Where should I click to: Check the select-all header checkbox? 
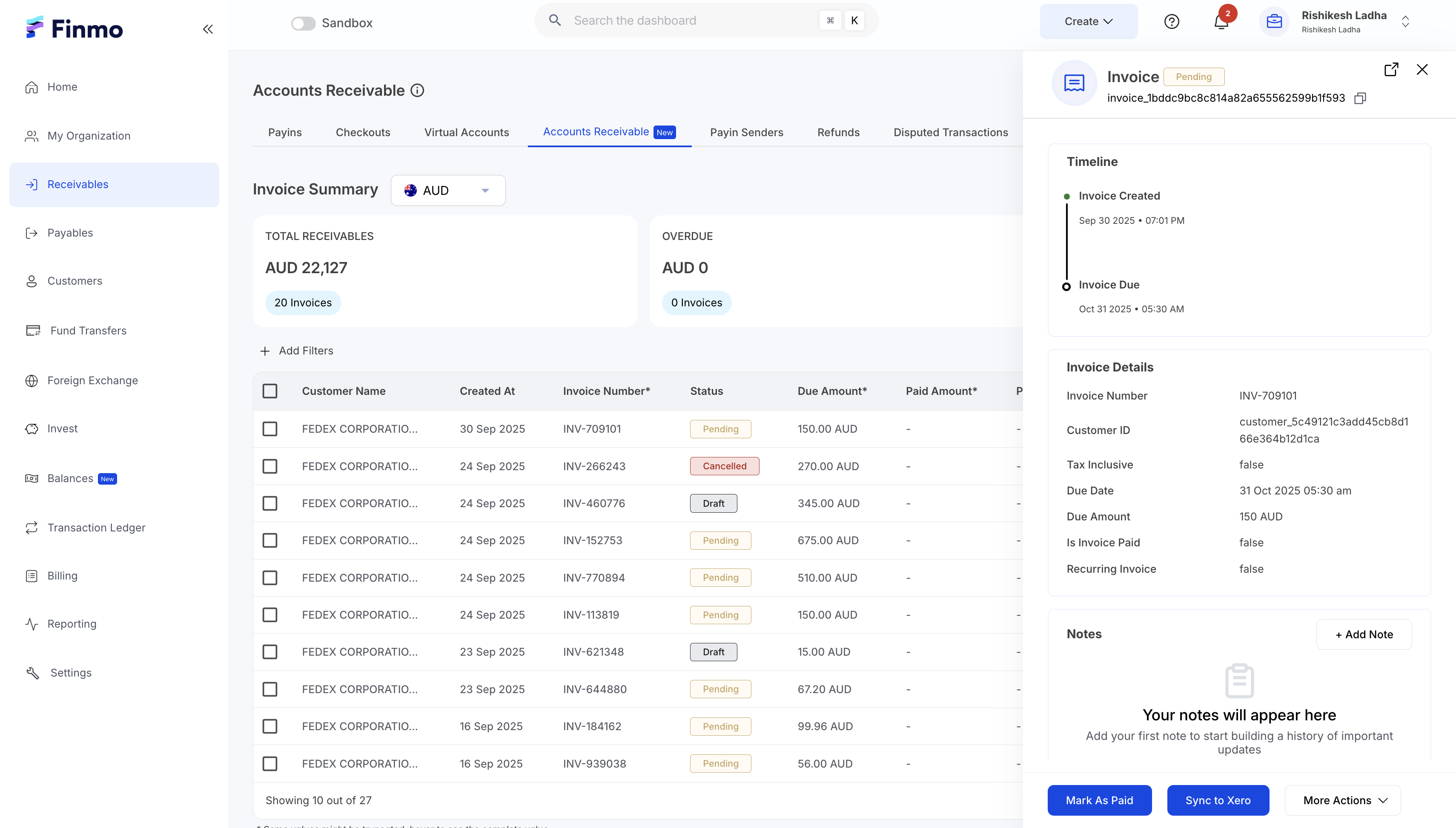[x=269, y=391]
